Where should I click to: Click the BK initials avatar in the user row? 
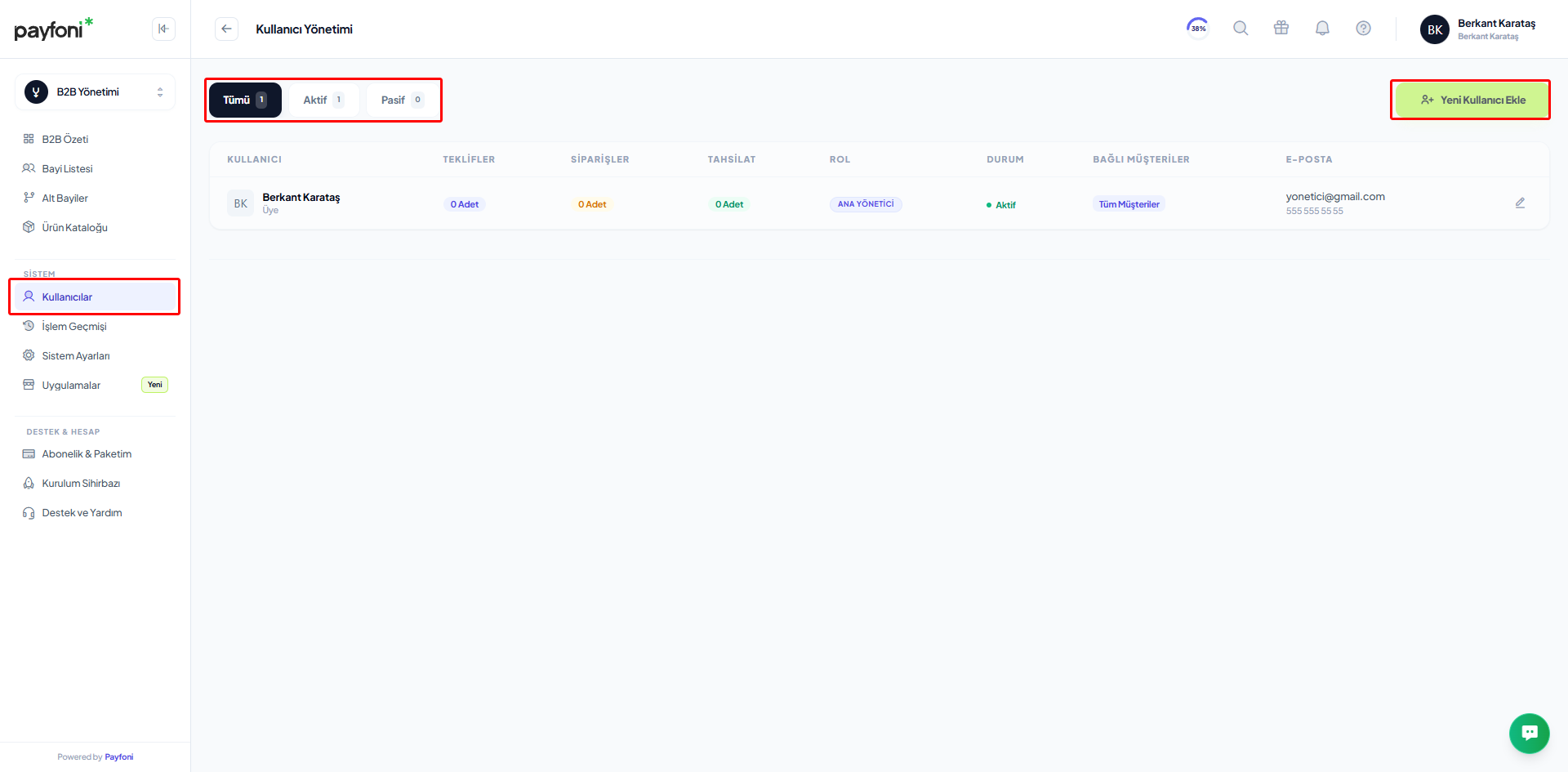tap(240, 203)
